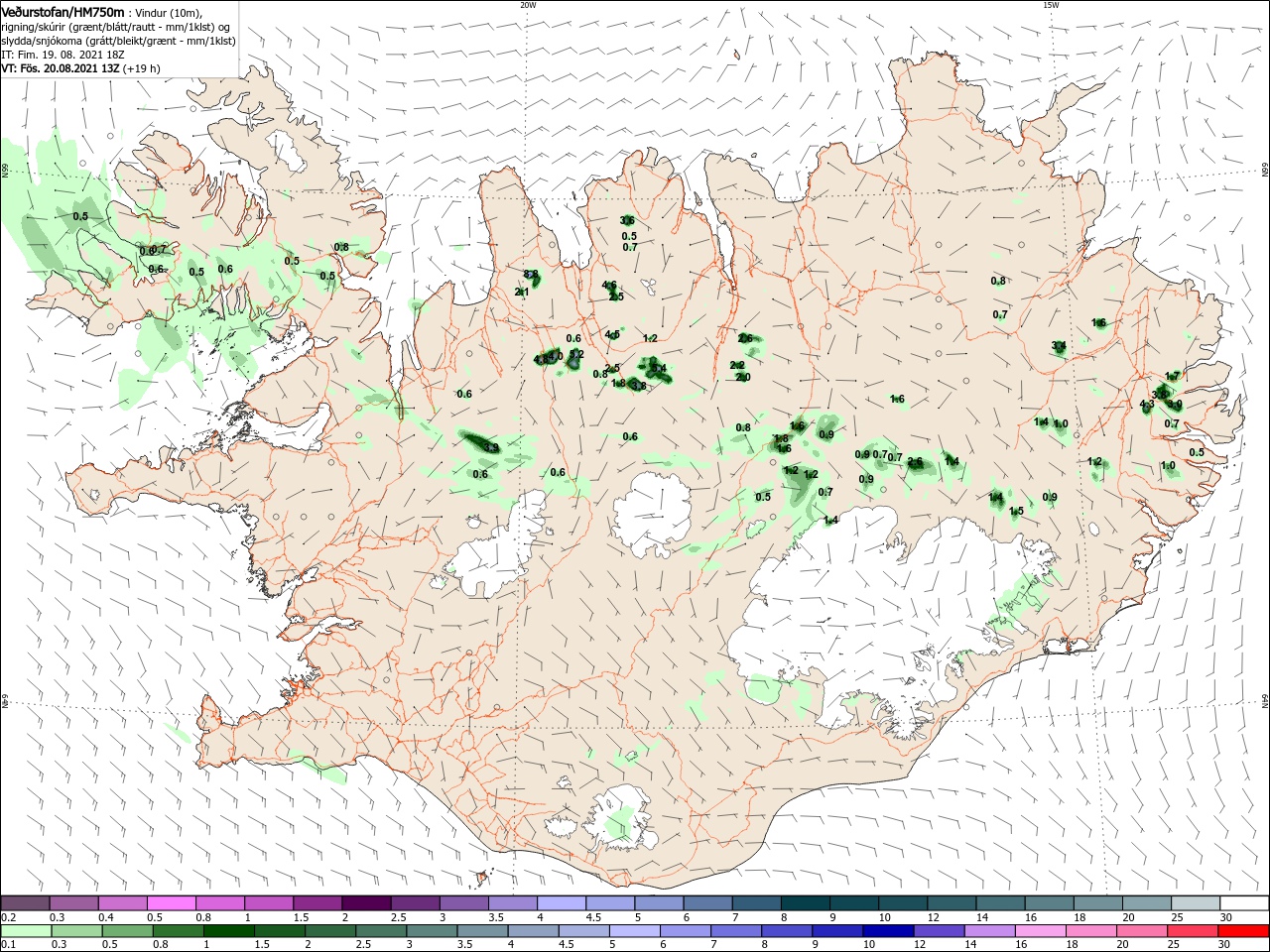Click the 1.7 precipitation value in the east
The width and height of the screenshot is (1270, 952).
(1173, 376)
